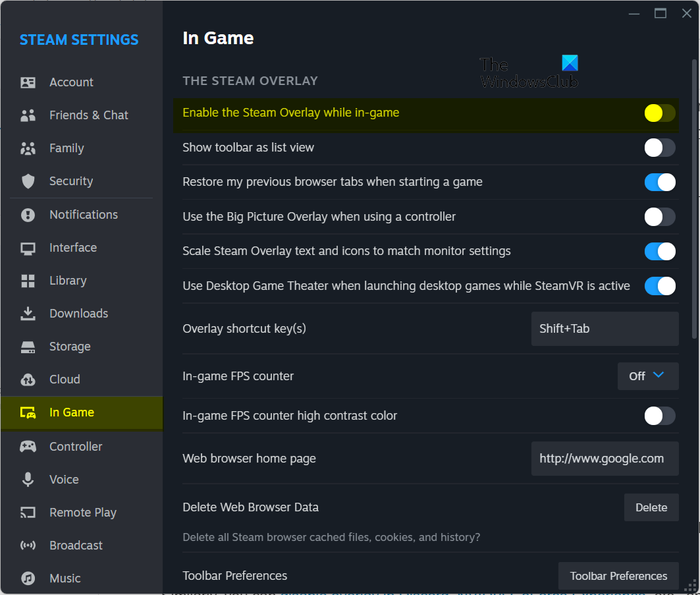
Task: Enable in-game FPS counter high contrast color
Action: 659,416
